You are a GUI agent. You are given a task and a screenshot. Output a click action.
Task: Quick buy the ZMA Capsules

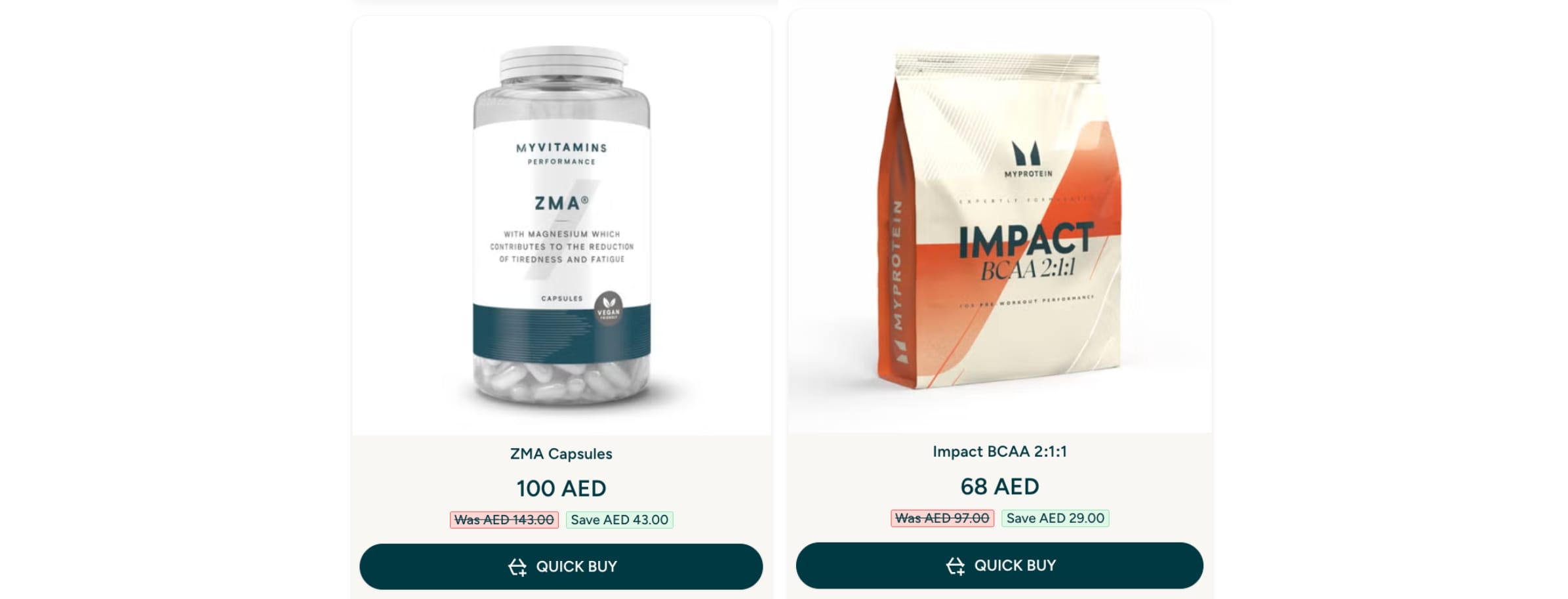(561, 567)
